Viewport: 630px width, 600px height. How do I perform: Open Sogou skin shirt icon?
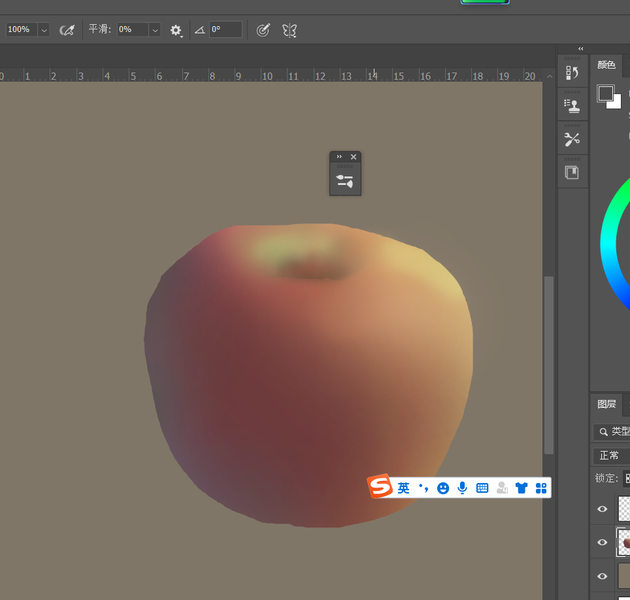click(522, 488)
